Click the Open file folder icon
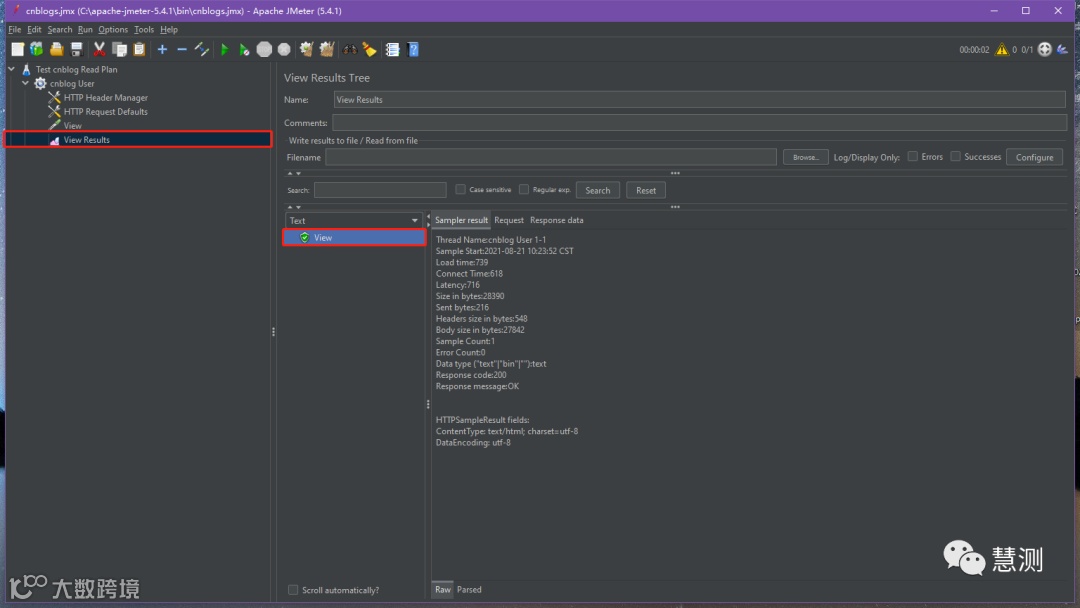Screen dimensions: 1080x608 click(x=56, y=50)
